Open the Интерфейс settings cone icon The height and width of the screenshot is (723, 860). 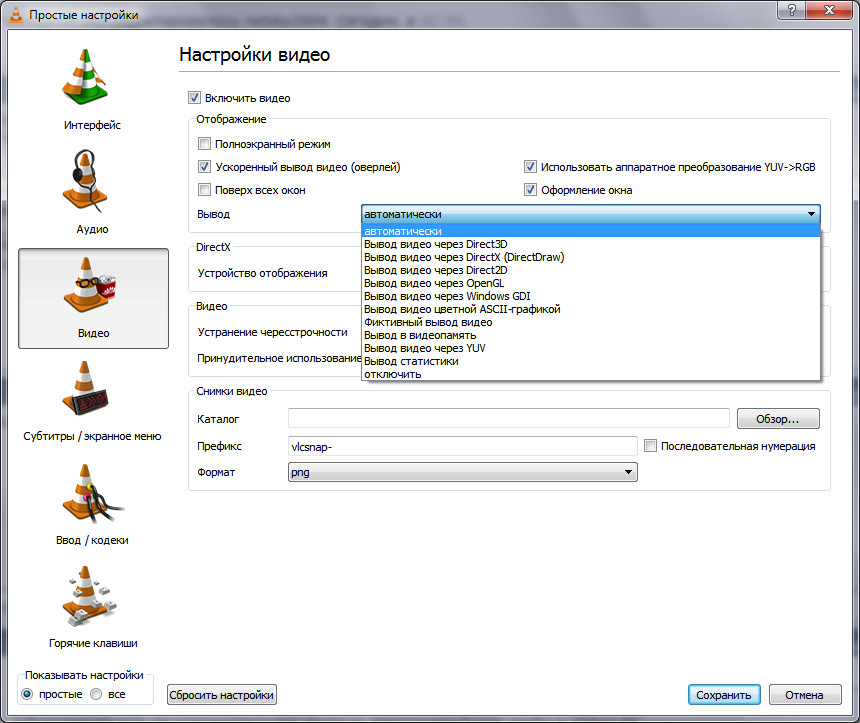click(85, 76)
